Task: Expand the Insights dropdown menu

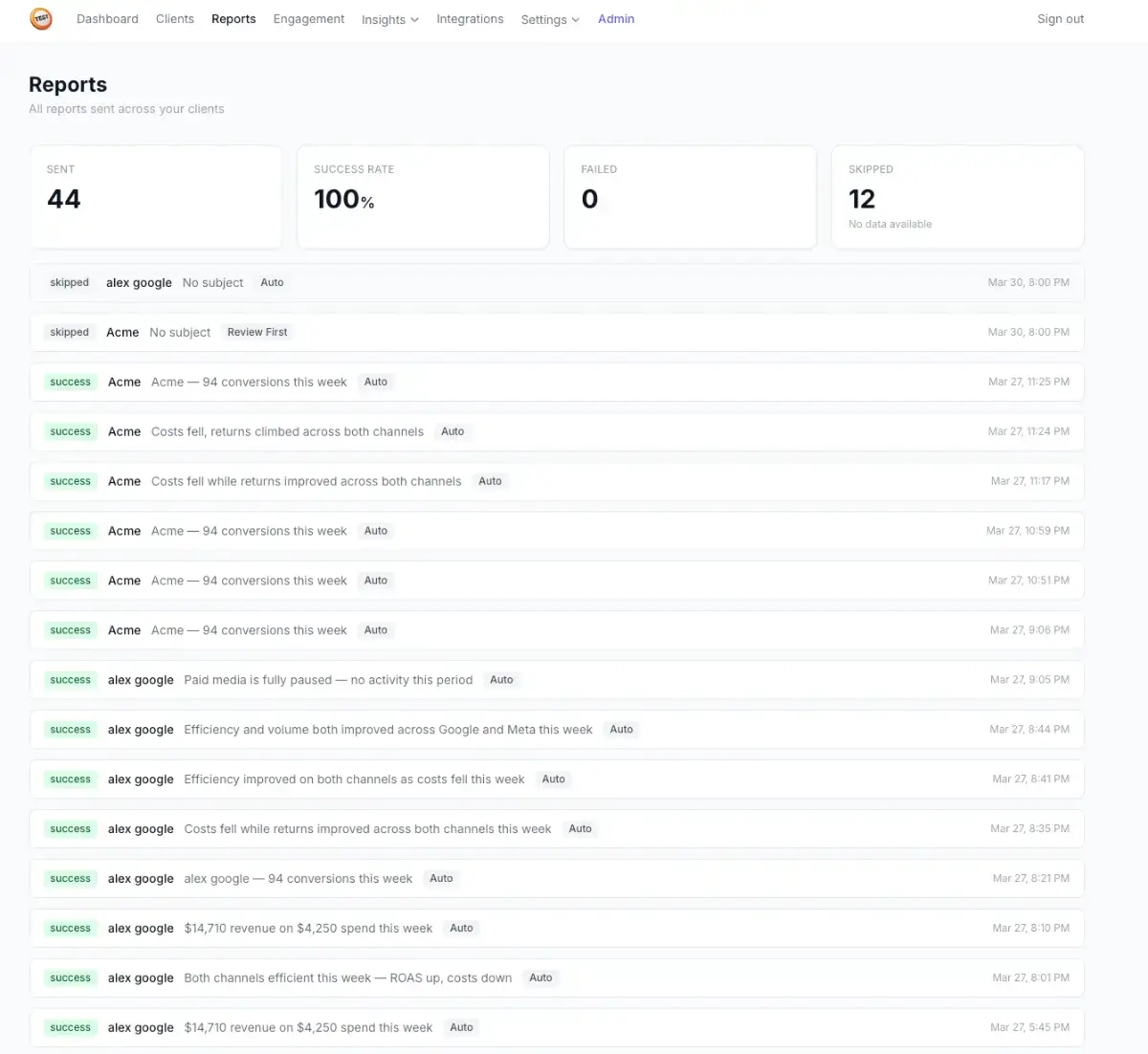Action: [x=389, y=20]
